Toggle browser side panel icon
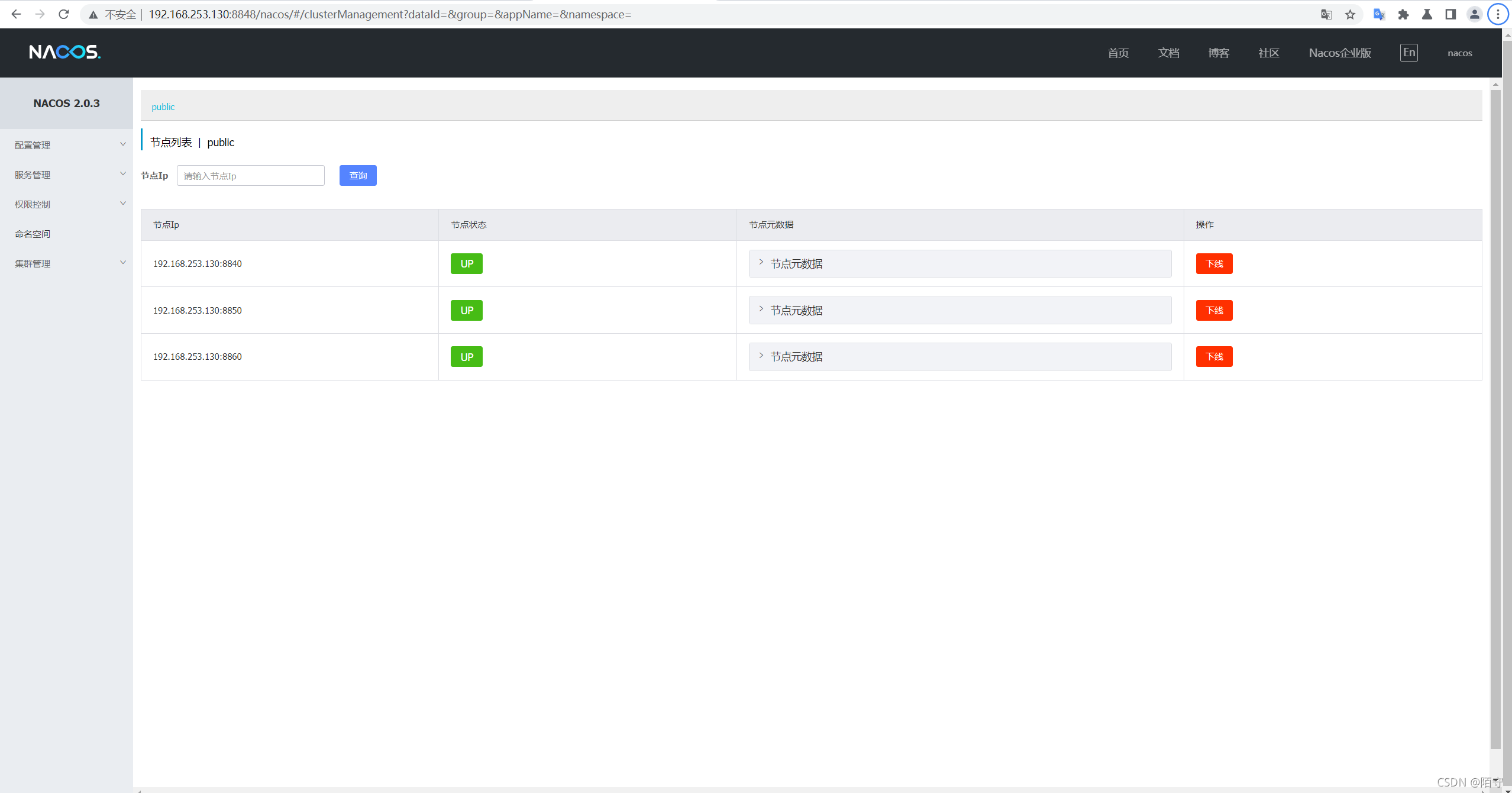Viewport: 1512px width, 793px height. (1450, 14)
